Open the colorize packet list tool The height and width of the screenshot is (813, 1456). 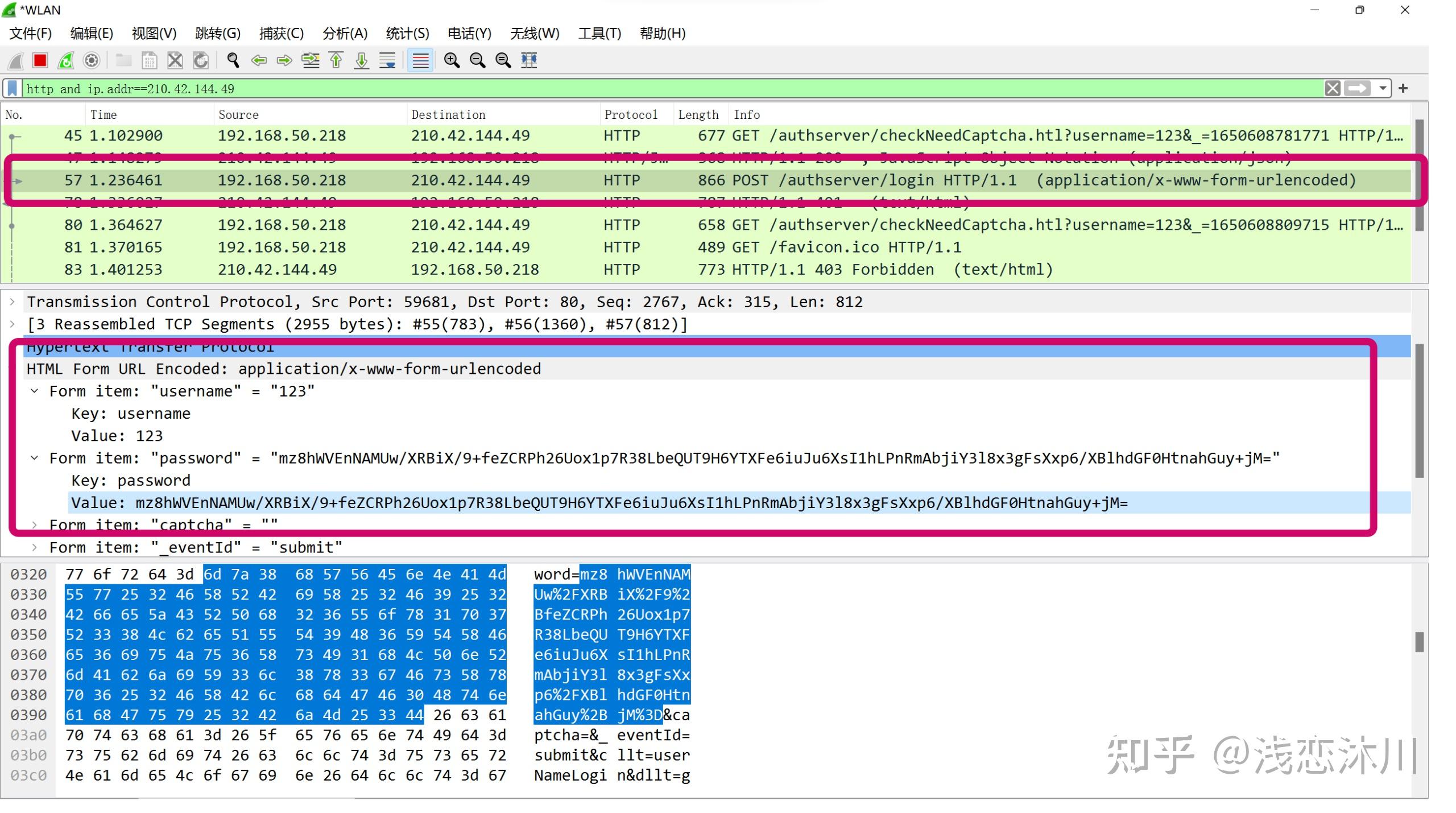(420, 61)
